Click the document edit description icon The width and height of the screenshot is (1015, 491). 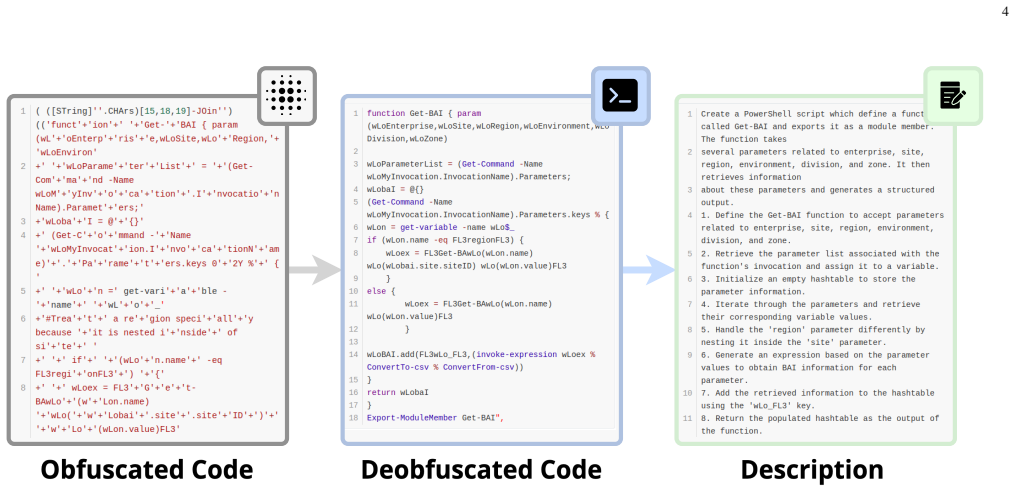coord(953,96)
